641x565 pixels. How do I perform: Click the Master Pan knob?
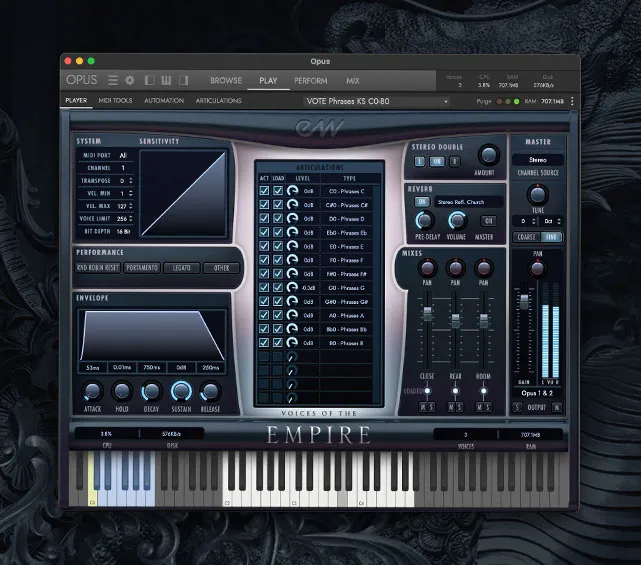537,268
